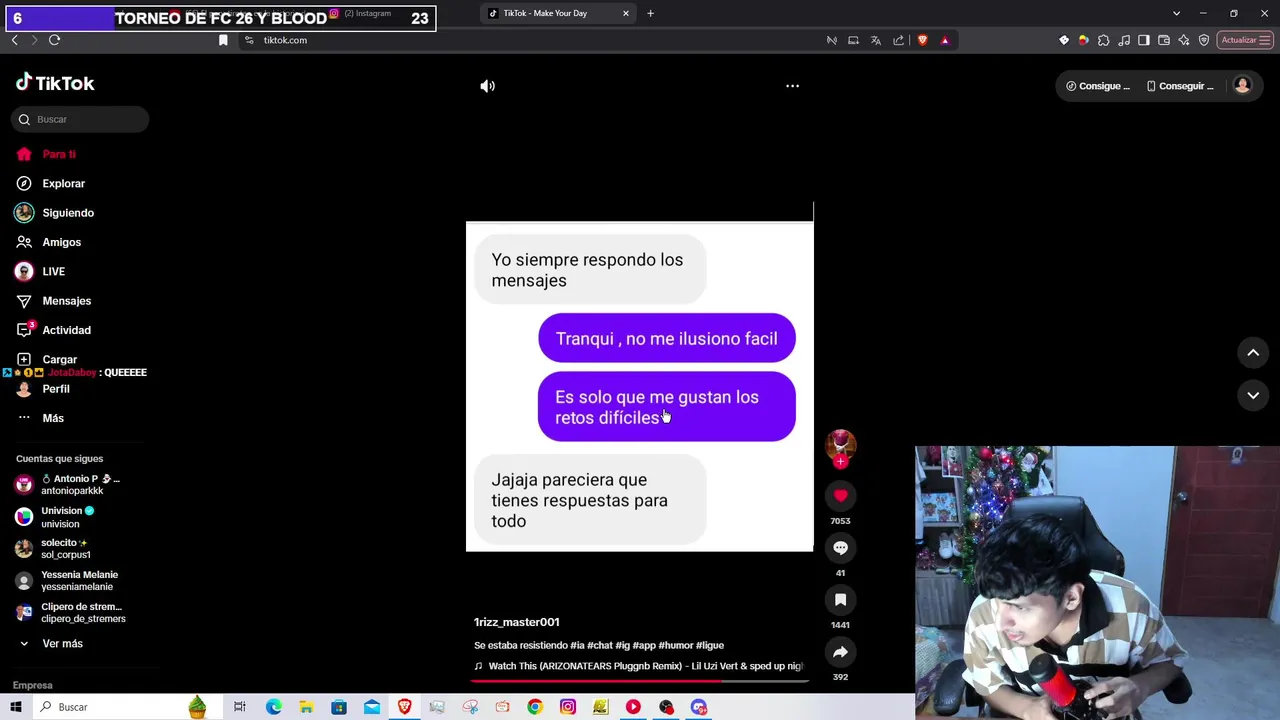Open the translate page icon
This screenshot has height=720, width=1280.
tap(875, 40)
